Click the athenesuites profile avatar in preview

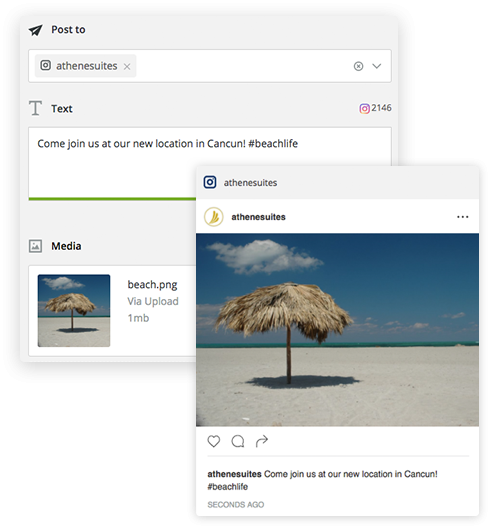point(214,217)
